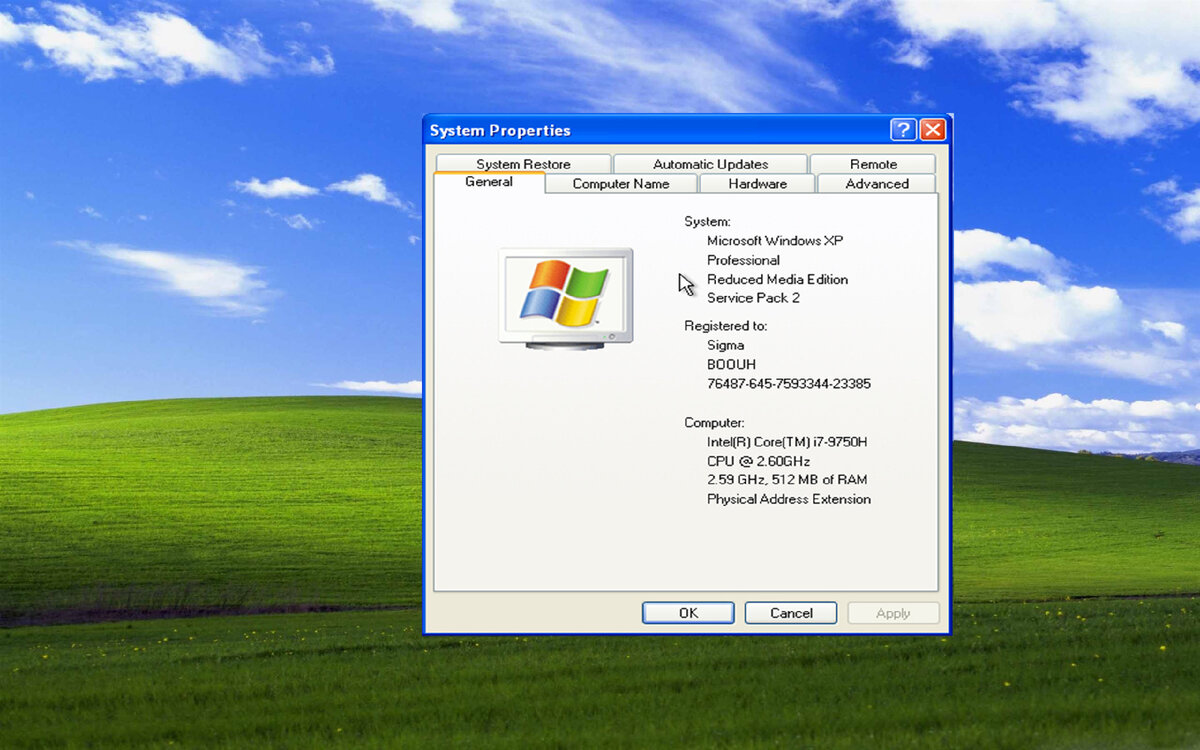Click the 'Professional' edition text
Screen dimensions: 1200x750
[743, 260]
